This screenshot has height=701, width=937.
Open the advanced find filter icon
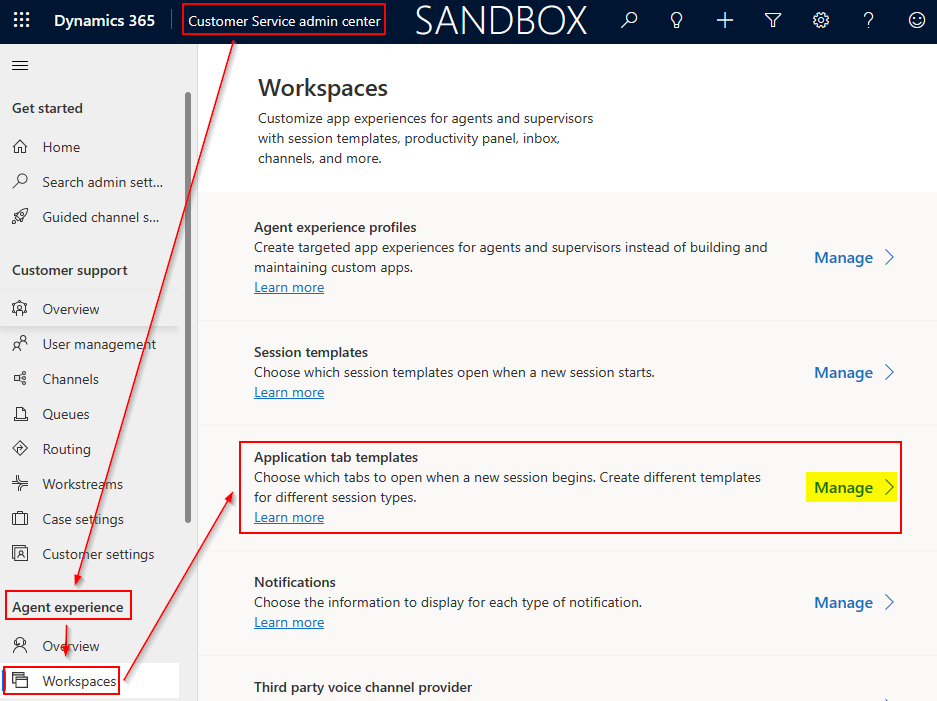tap(773, 20)
